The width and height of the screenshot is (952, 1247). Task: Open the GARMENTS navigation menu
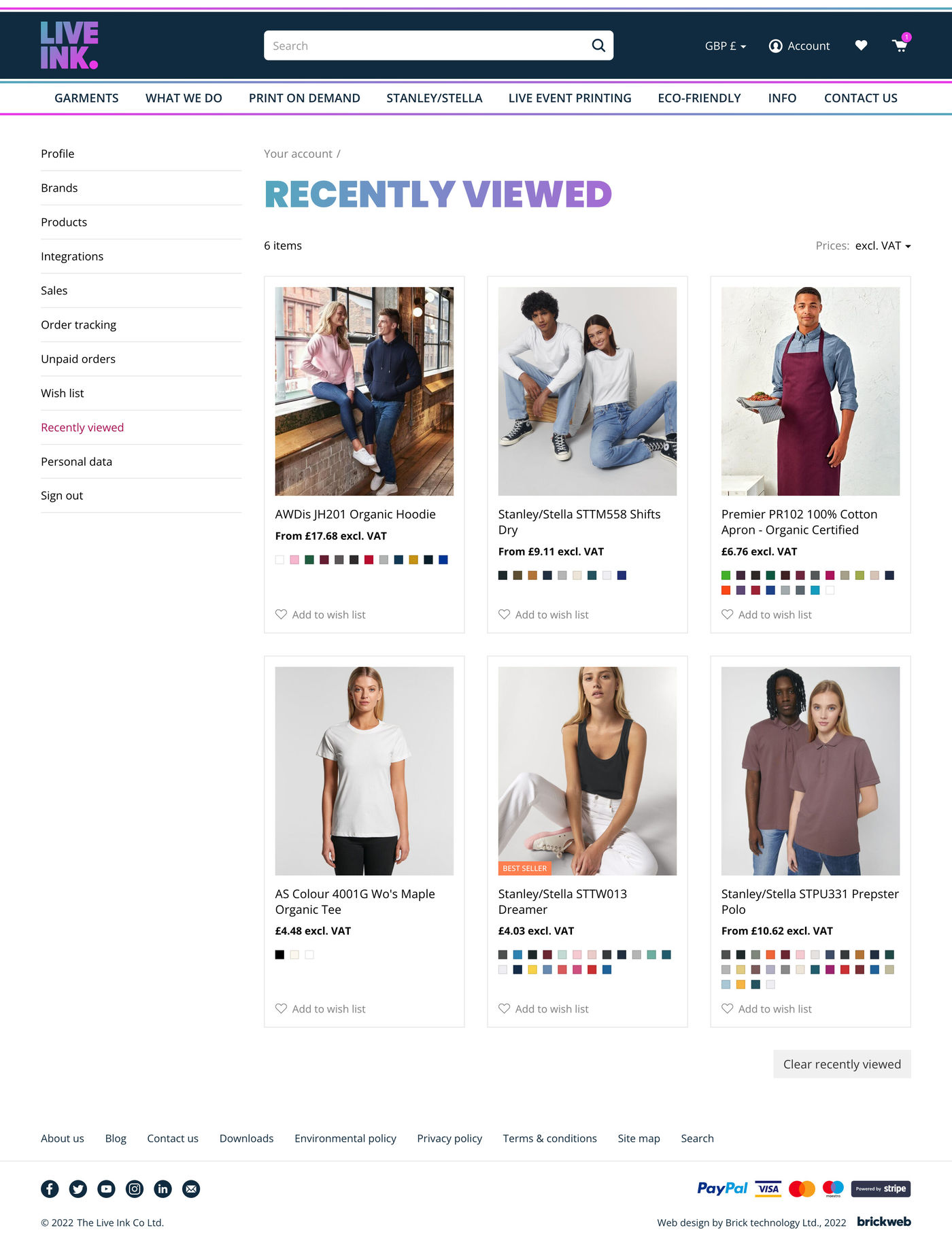(x=86, y=98)
